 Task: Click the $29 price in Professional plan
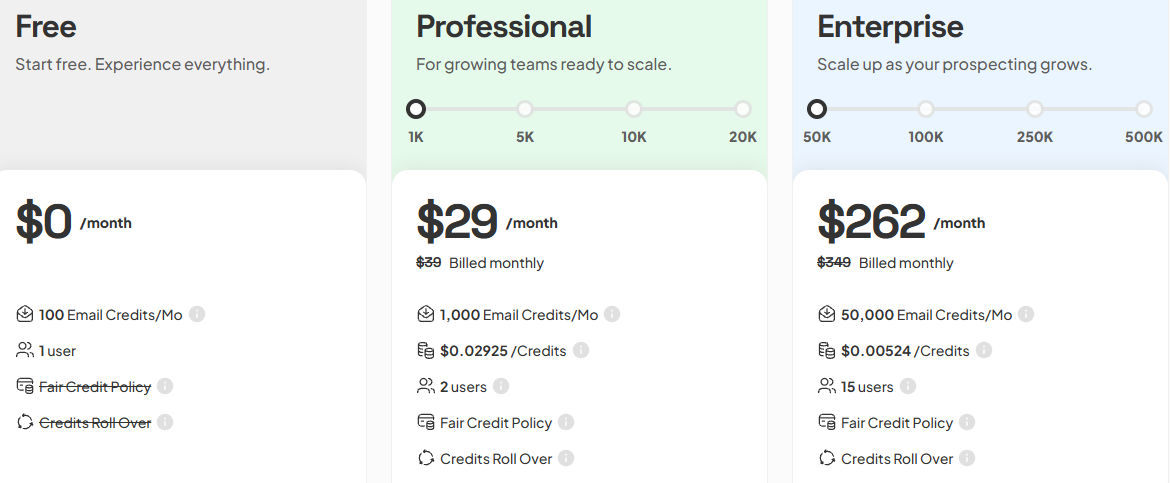pyautogui.click(x=457, y=222)
